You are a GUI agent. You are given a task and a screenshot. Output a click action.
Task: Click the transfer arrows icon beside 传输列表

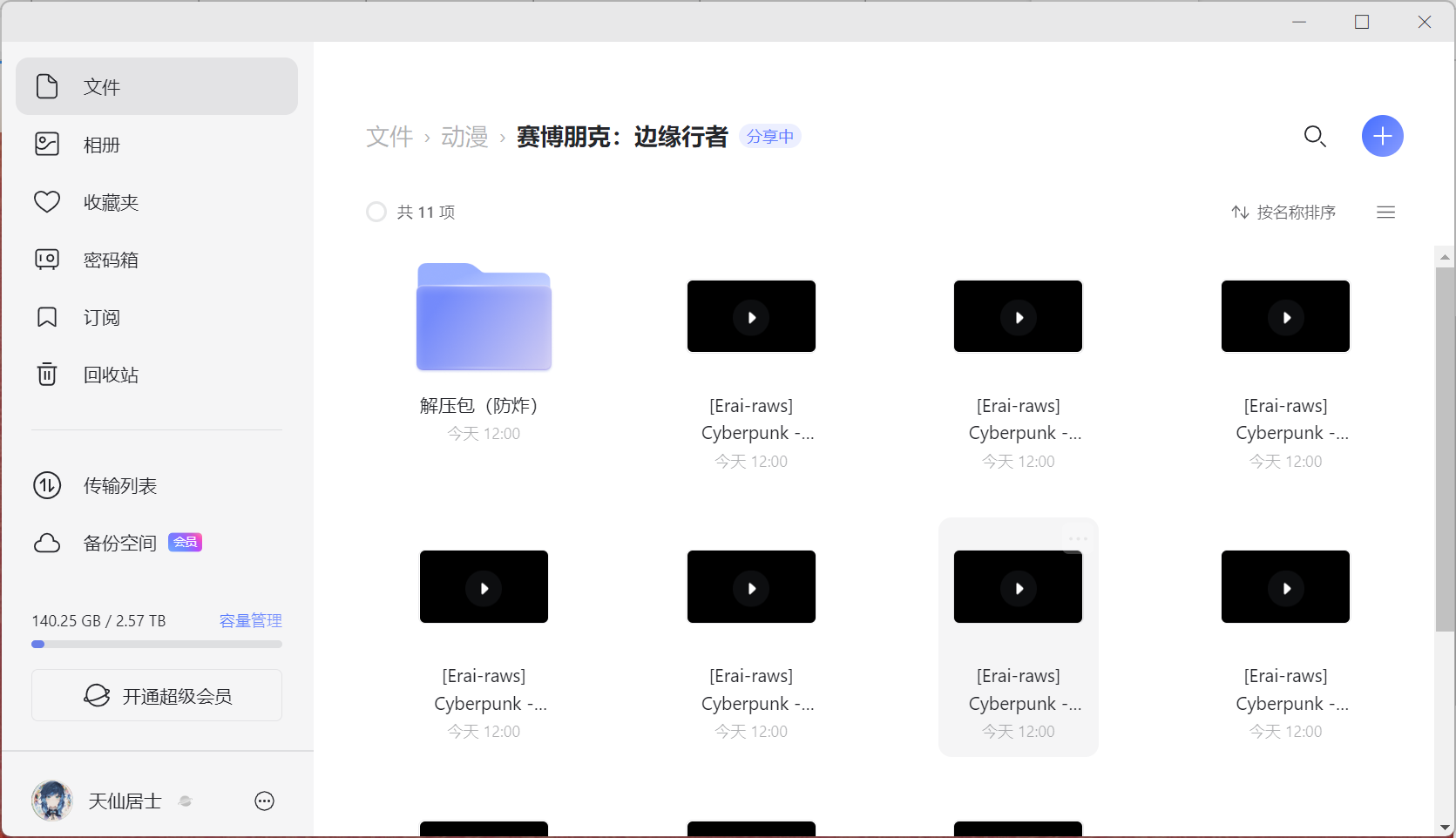pos(47,485)
